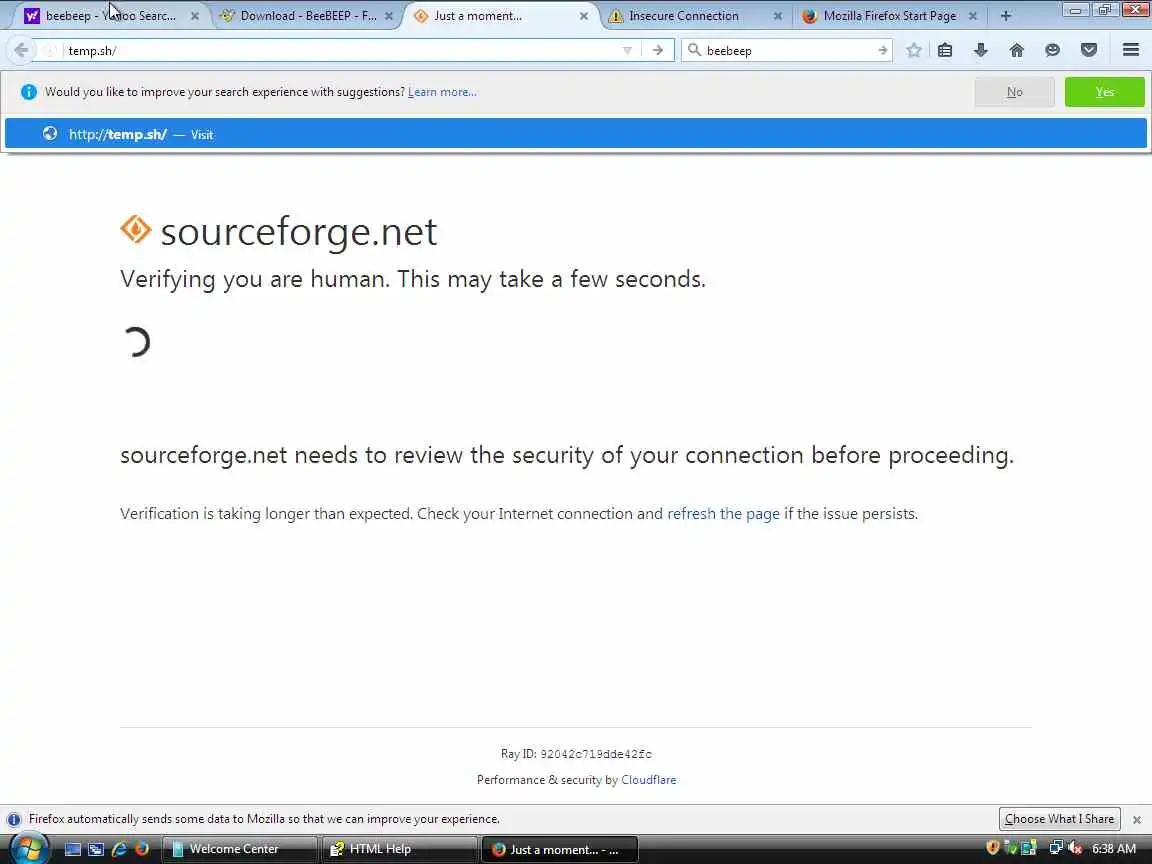This screenshot has width=1152, height=864.
Task: Open the URL history dropdown arrow
Action: pos(627,50)
